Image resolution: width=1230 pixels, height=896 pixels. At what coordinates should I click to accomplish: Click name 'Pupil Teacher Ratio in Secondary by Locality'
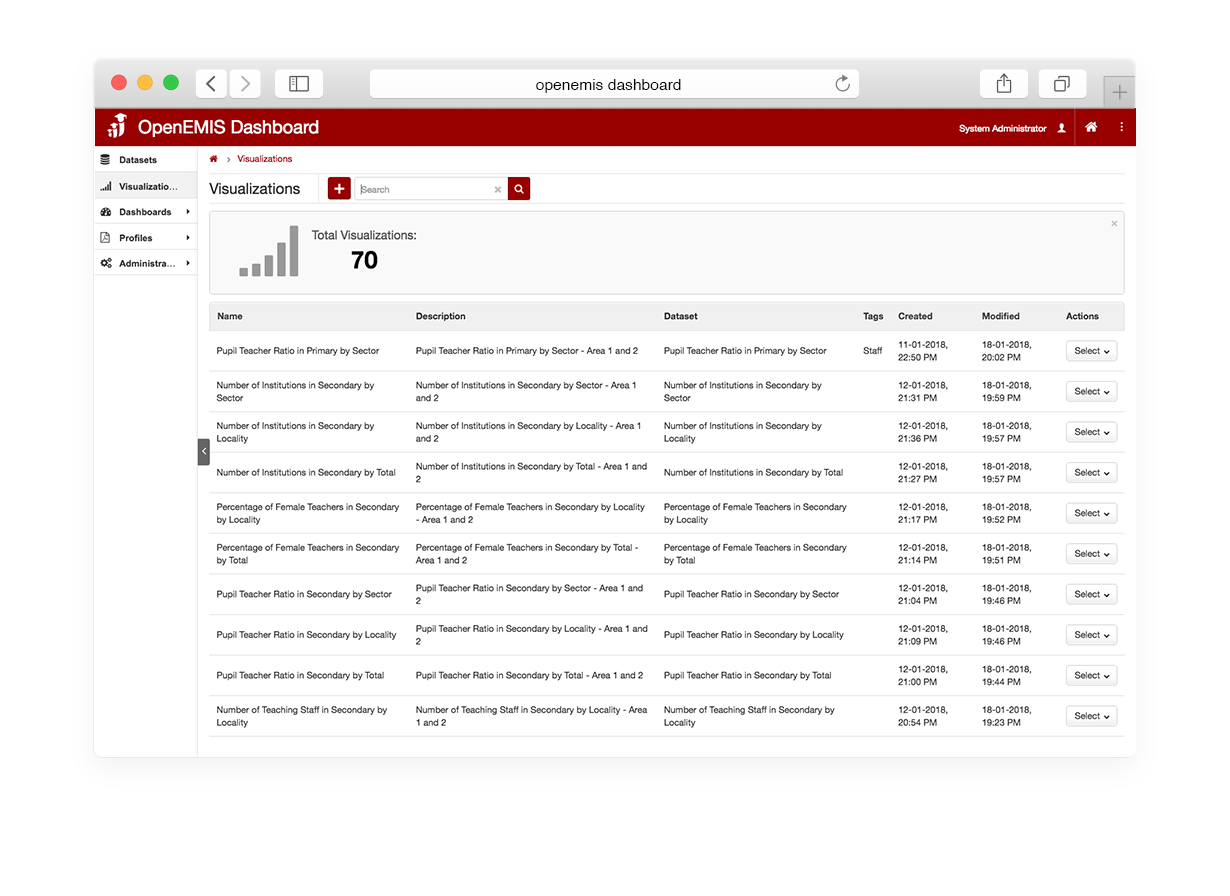coord(306,635)
